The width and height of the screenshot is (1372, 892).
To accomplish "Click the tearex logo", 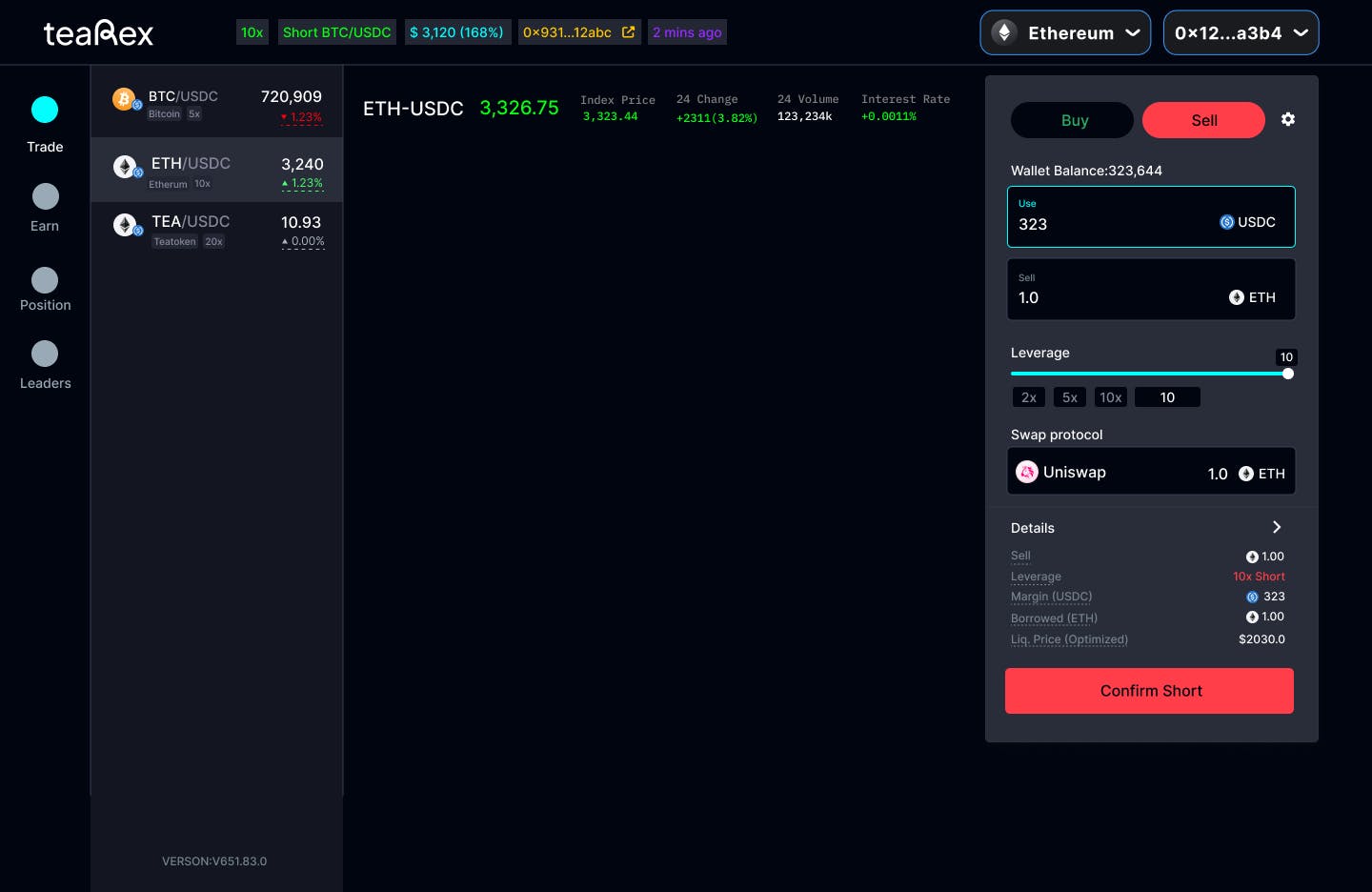I will coord(98,33).
